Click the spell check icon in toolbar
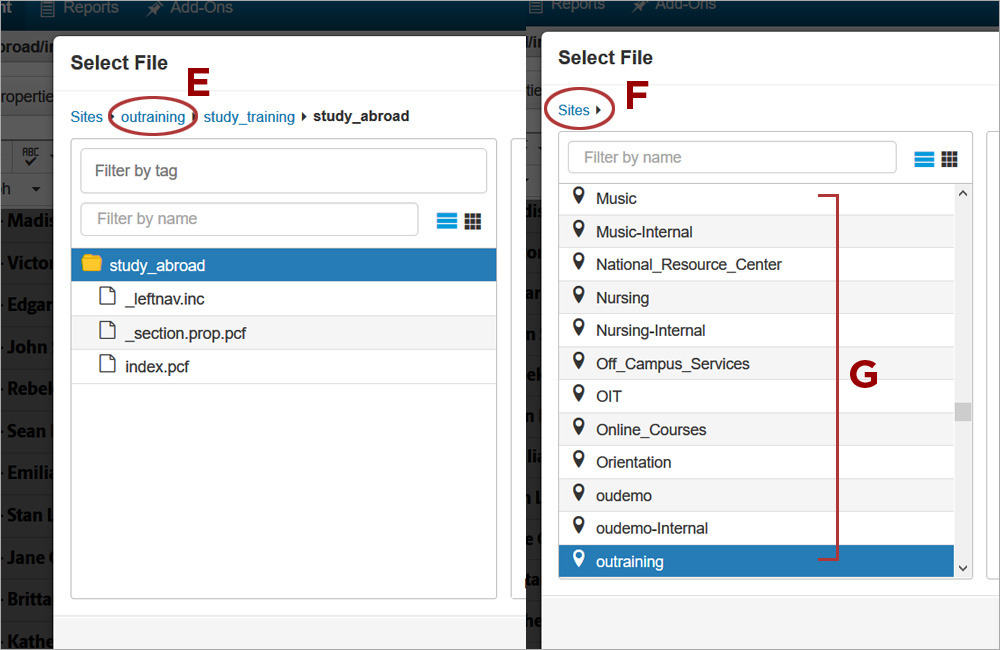Image resolution: width=1000 pixels, height=650 pixels. point(30,156)
